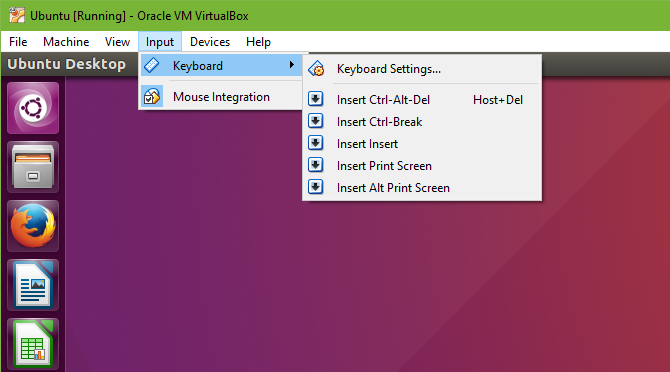The height and width of the screenshot is (372, 670).
Task: Open LibreOffice Calc from the dock
Action: click(33, 344)
